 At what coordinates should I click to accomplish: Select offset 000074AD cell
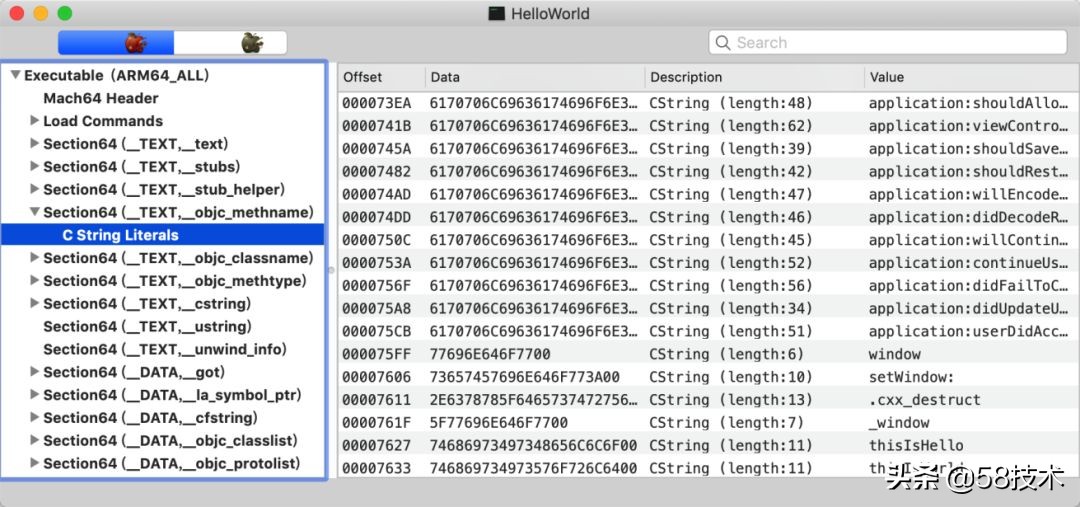[x=376, y=194]
